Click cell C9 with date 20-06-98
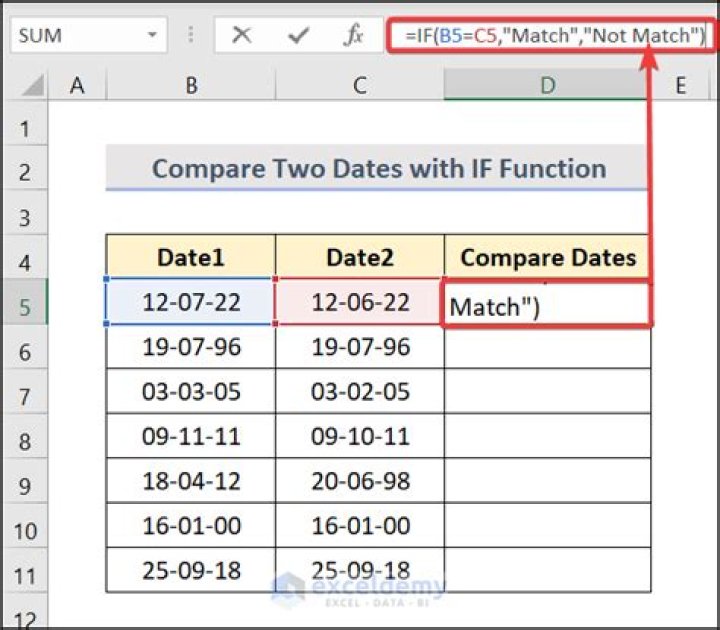This screenshot has height=630, width=720. [360, 481]
